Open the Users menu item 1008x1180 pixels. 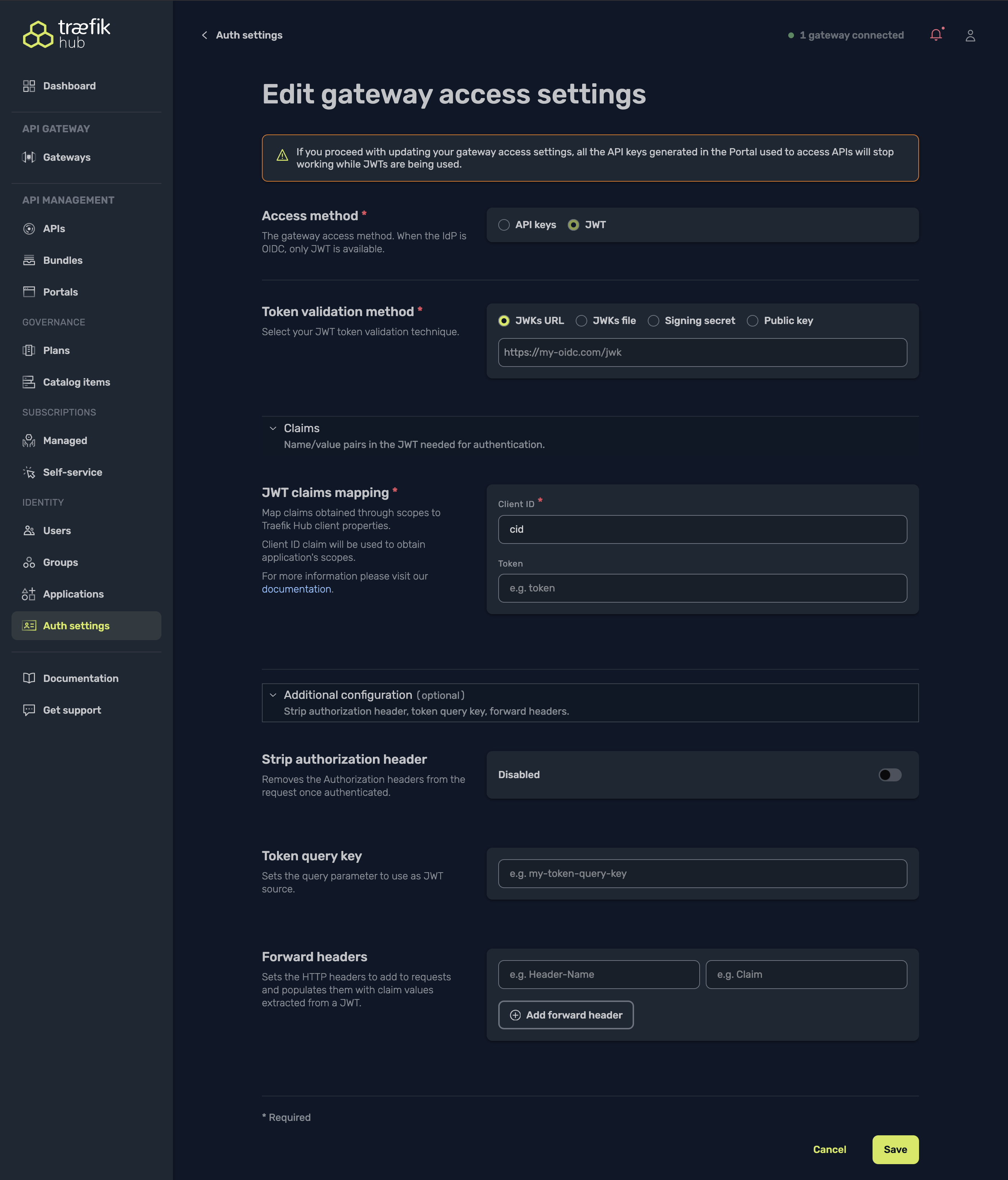tap(57, 531)
